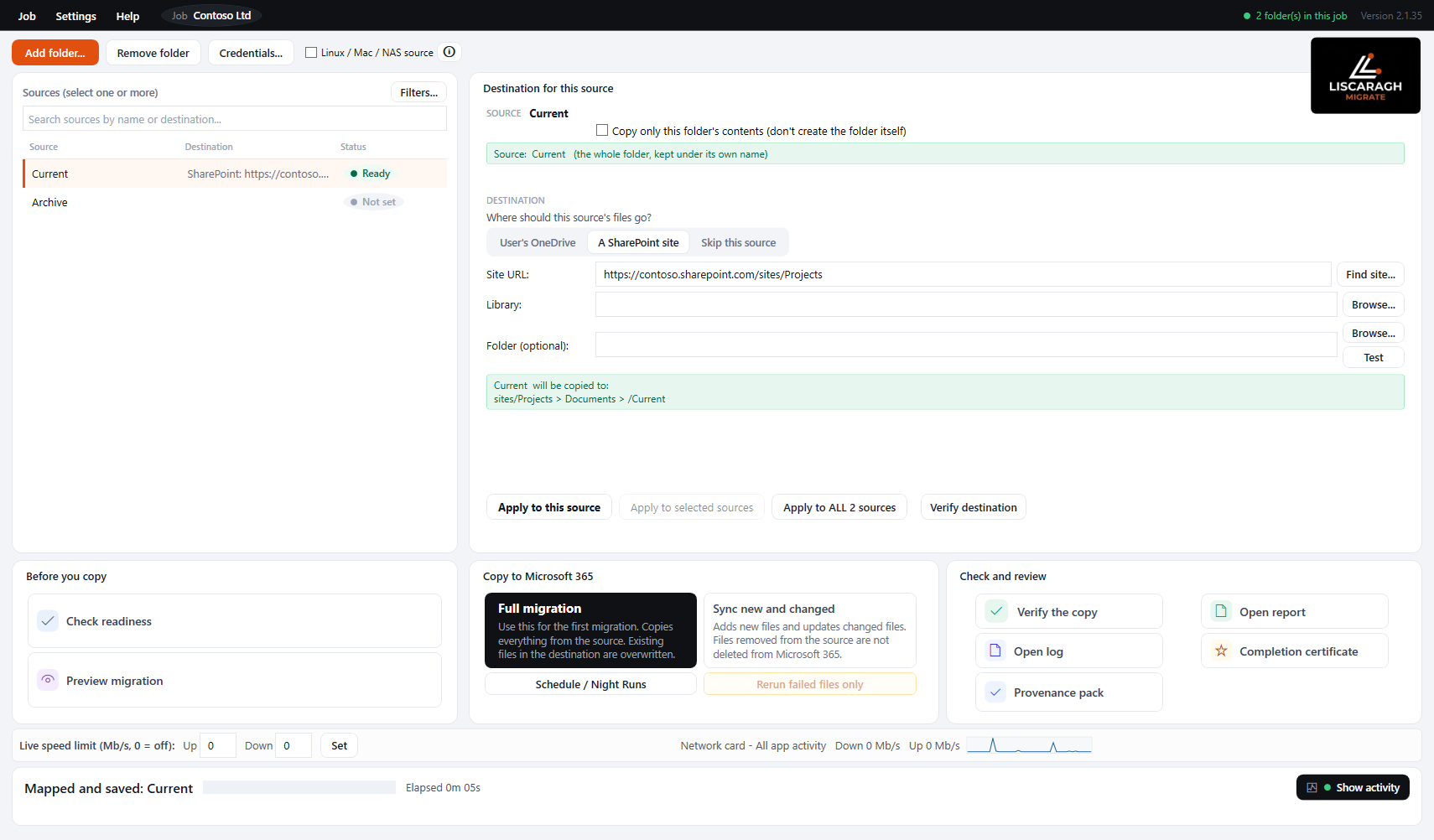This screenshot has height=840, width=1434.
Task: Click the eye icon on Preview migration
Action: pyautogui.click(x=48, y=680)
